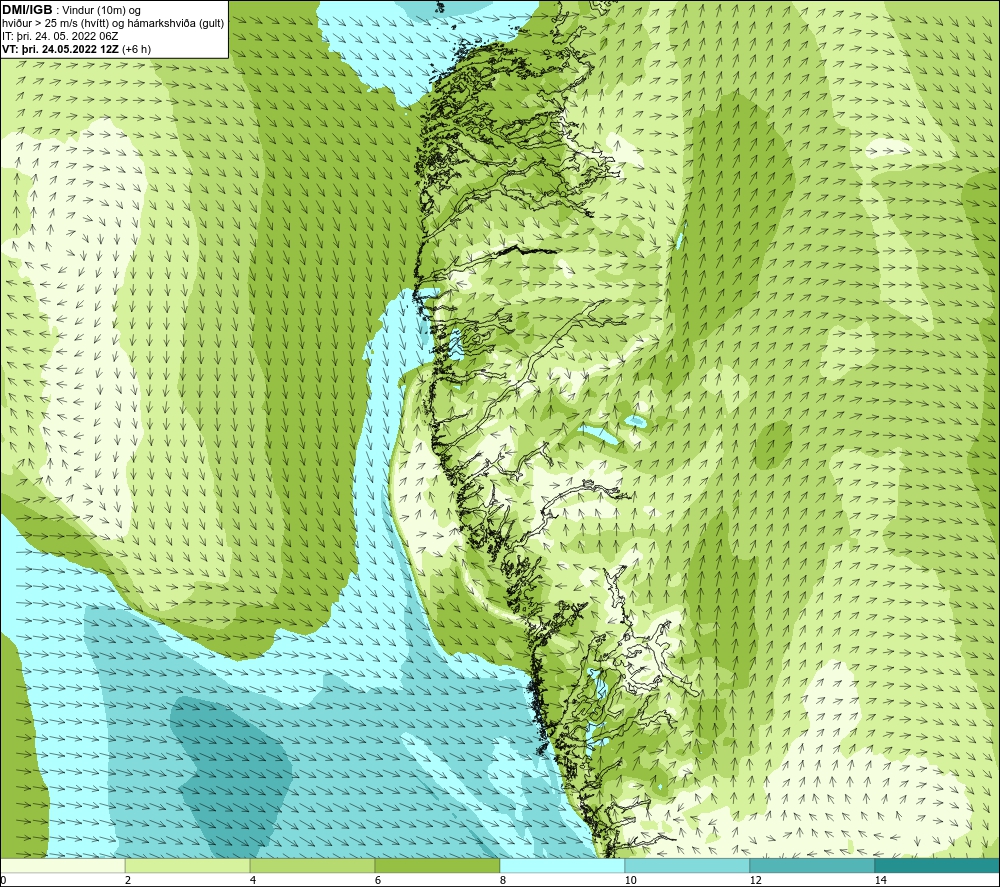Image resolution: width=1000 pixels, height=887 pixels.
Task: Click the 6–8 m/s darker green legend swatch
Action: tap(437, 865)
